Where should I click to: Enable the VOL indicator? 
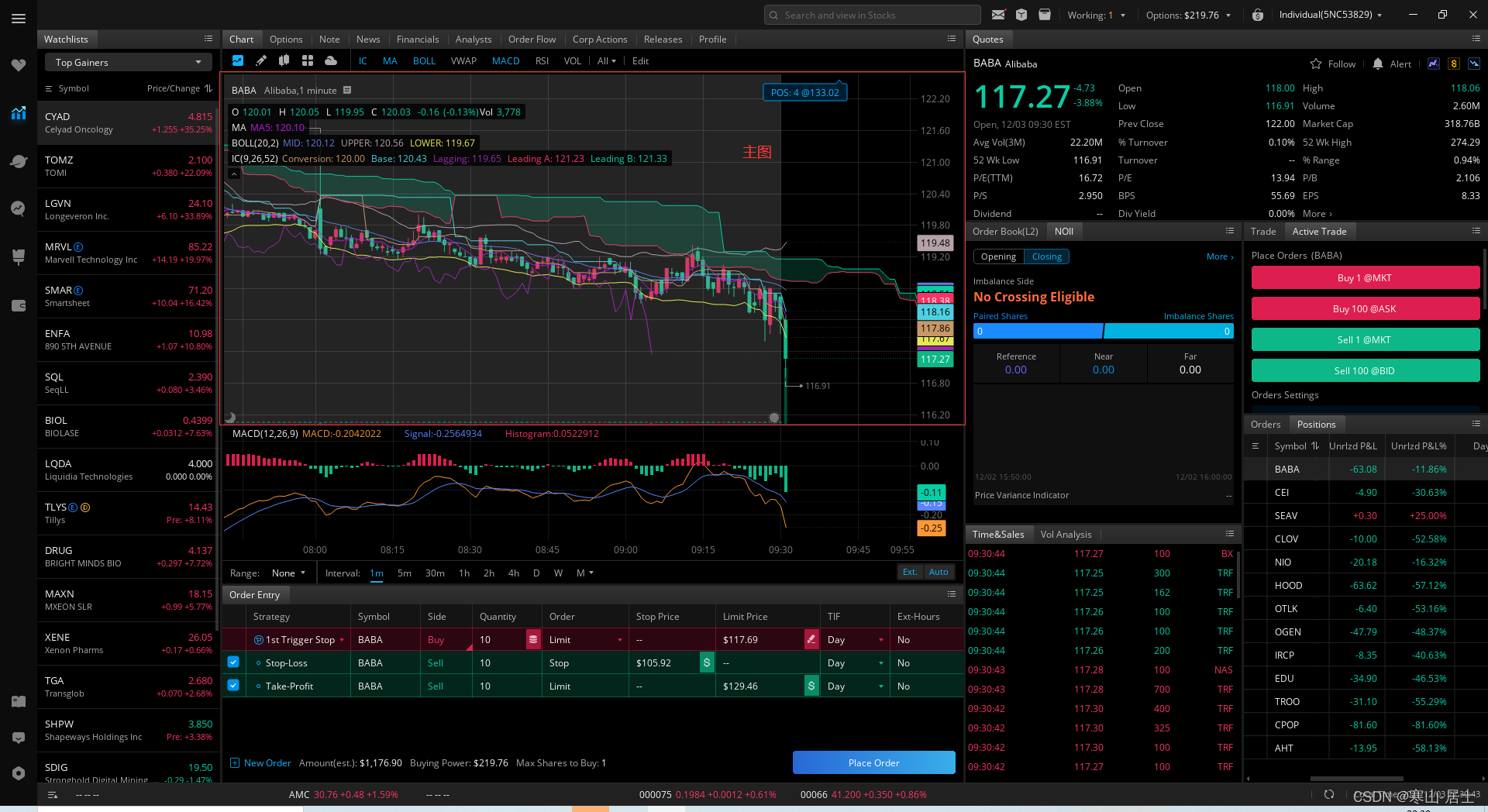coord(572,61)
